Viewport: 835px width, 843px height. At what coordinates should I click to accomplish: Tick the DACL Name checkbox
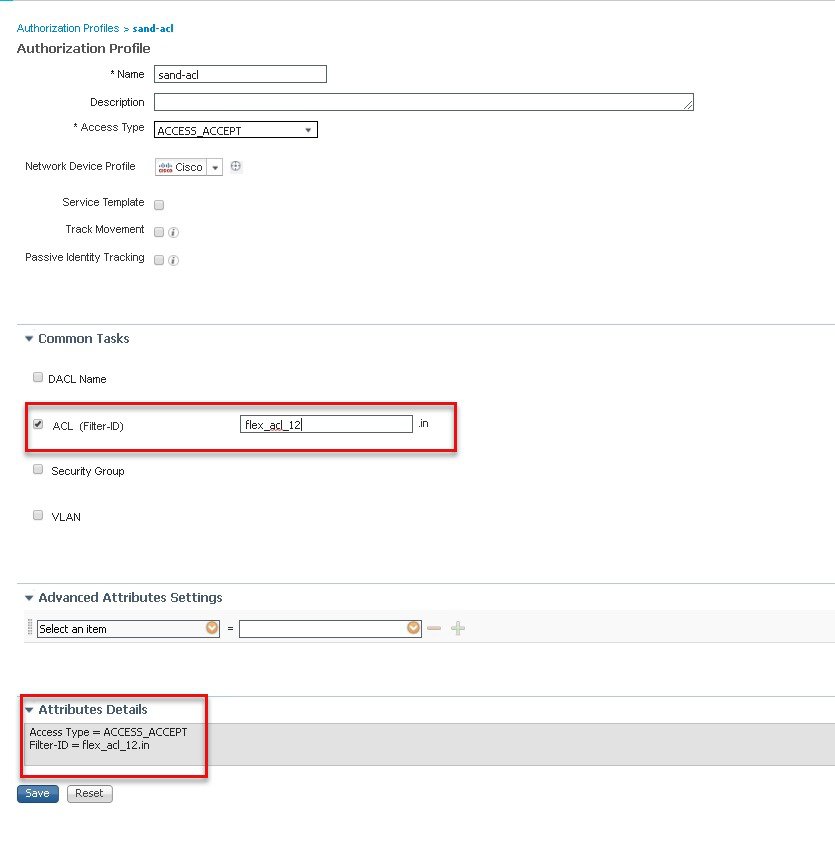point(38,377)
